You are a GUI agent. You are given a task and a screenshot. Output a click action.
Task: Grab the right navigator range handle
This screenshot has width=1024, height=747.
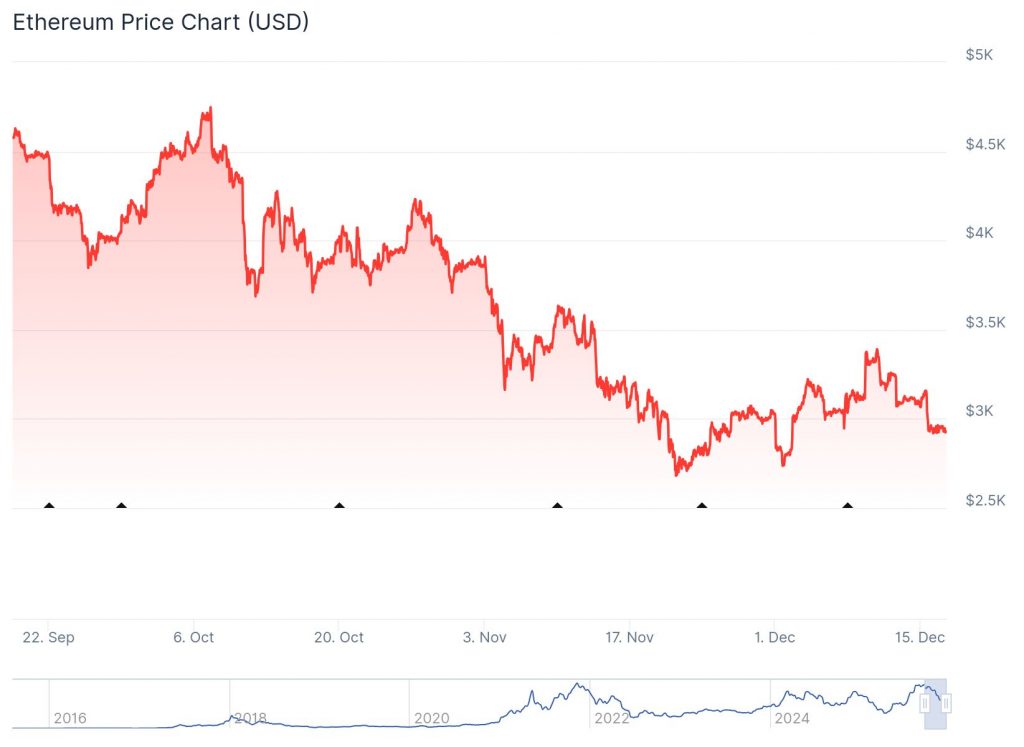pos(945,704)
